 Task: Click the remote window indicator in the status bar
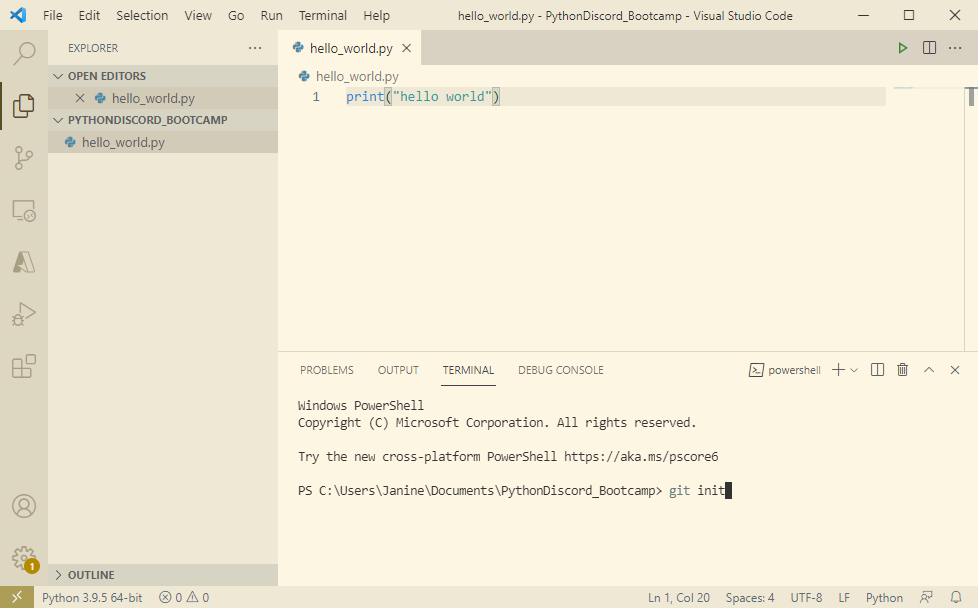[x=17, y=597]
